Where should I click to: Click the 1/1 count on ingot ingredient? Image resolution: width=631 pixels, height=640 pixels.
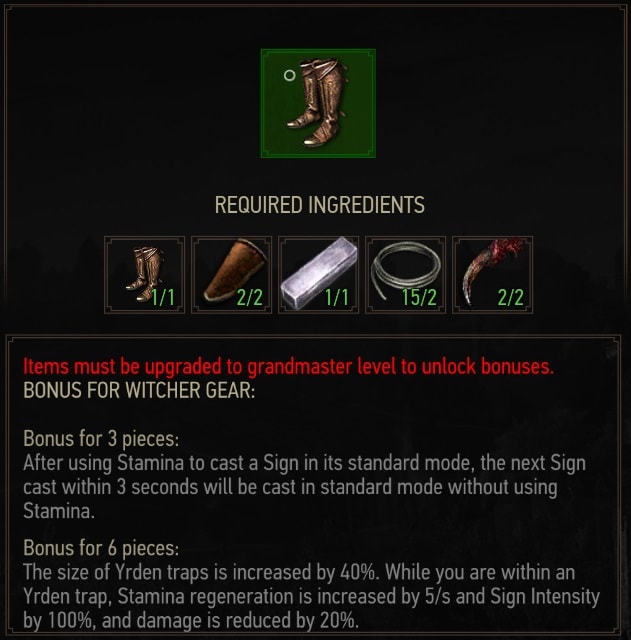pyautogui.click(x=337, y=297)
